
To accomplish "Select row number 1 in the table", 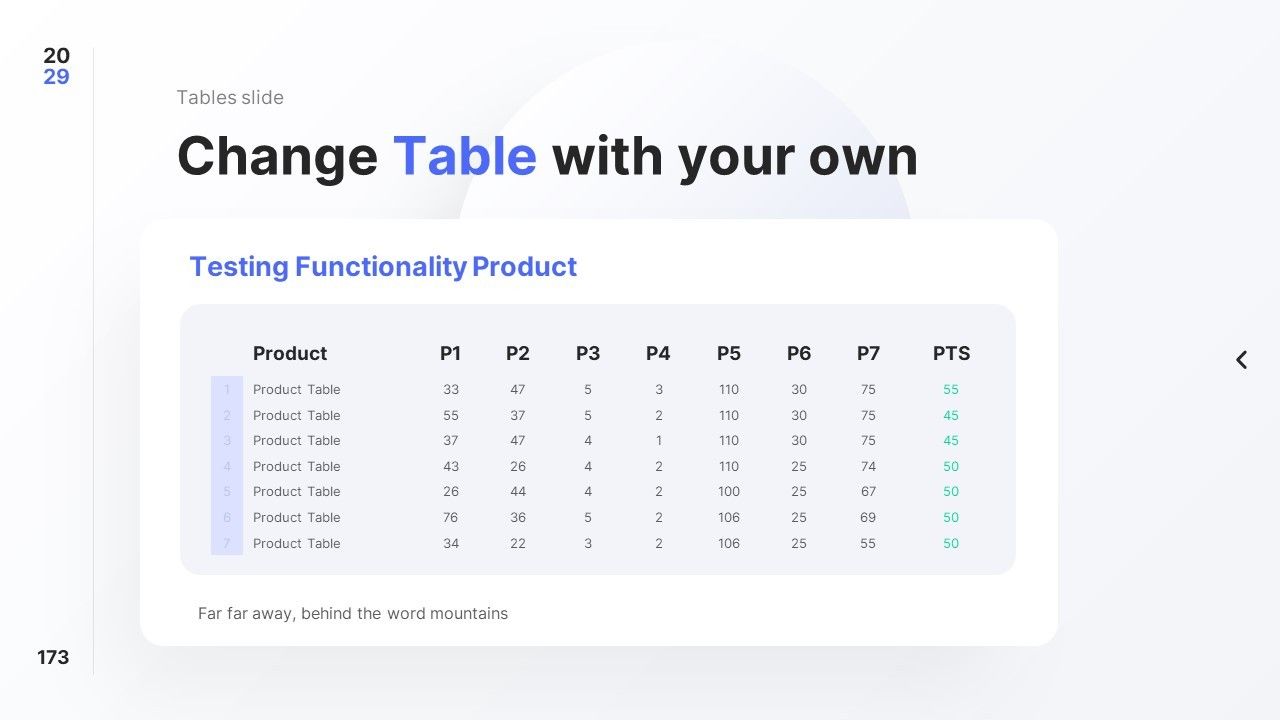I will 227,390.
